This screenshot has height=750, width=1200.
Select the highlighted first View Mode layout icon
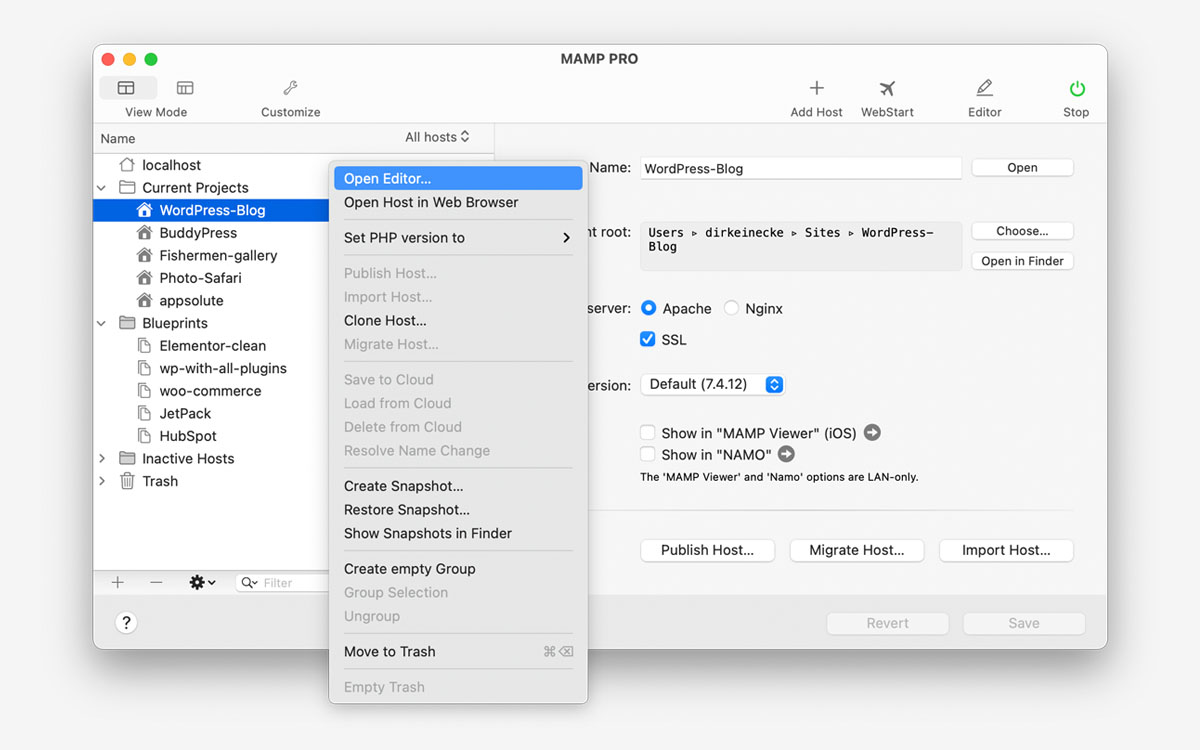click(x=126, y=88)
